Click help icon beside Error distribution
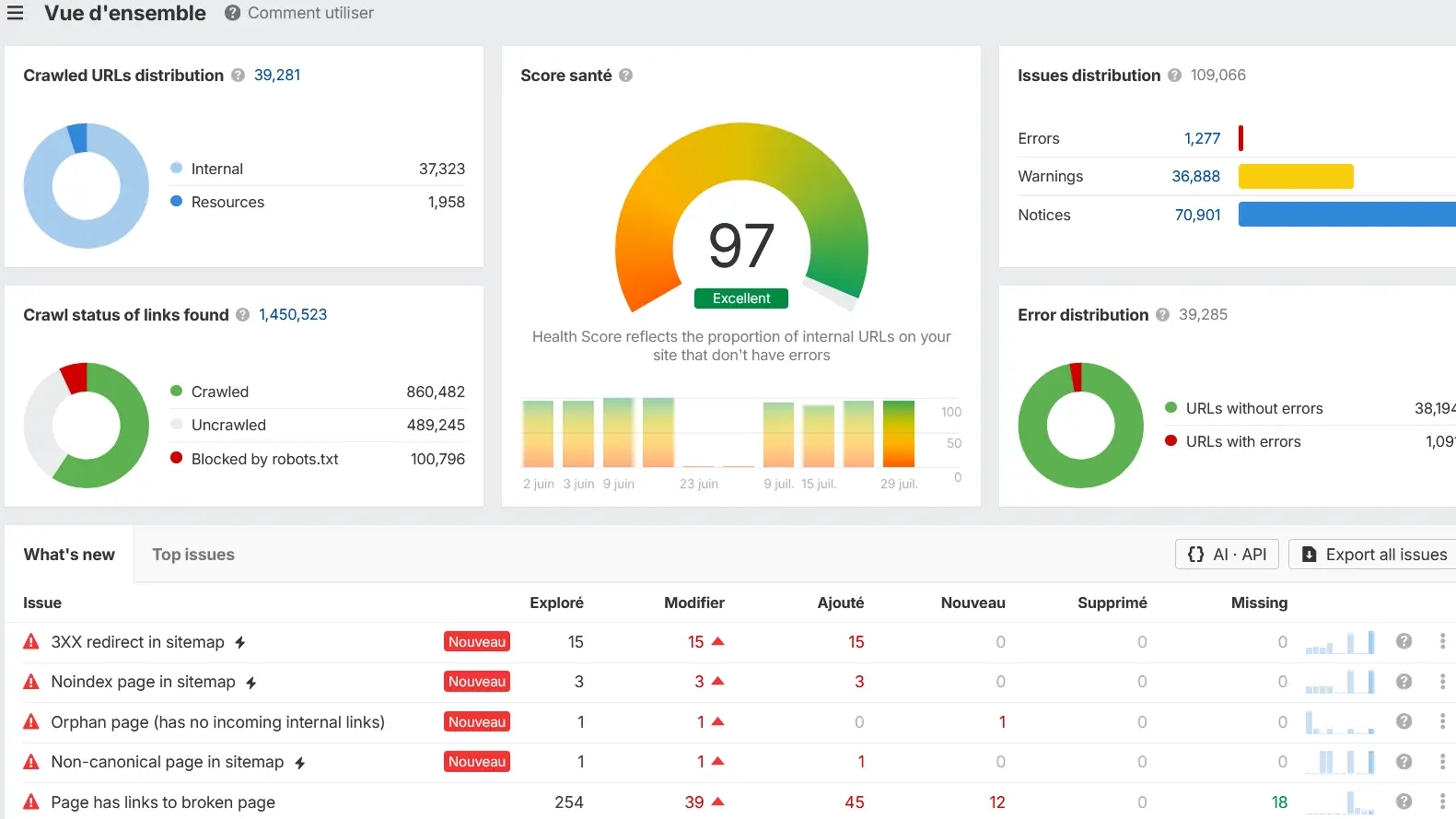 [x=1162, y=315]
